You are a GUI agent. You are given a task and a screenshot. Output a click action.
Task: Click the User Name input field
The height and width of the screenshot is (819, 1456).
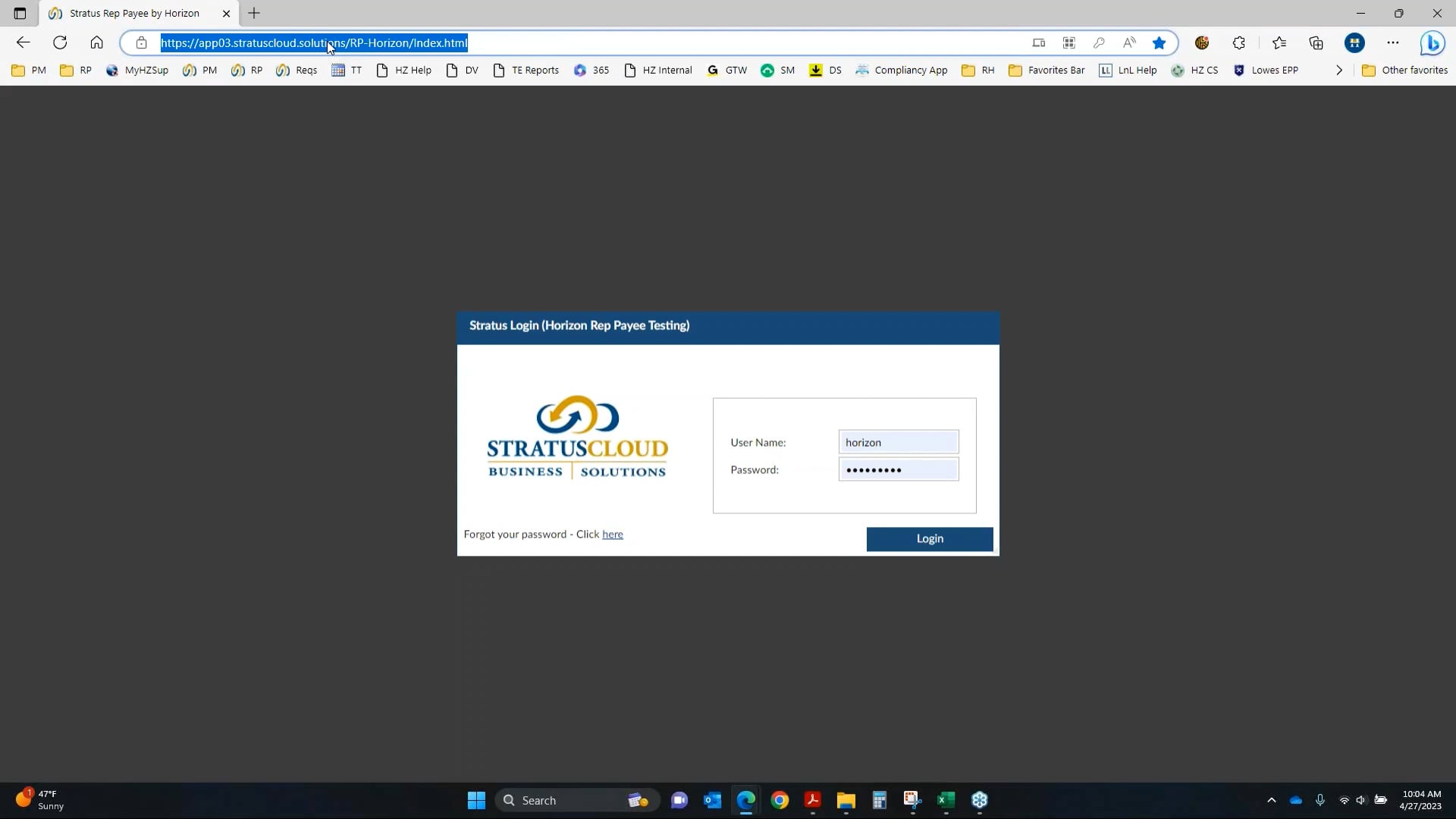(899, 442)
